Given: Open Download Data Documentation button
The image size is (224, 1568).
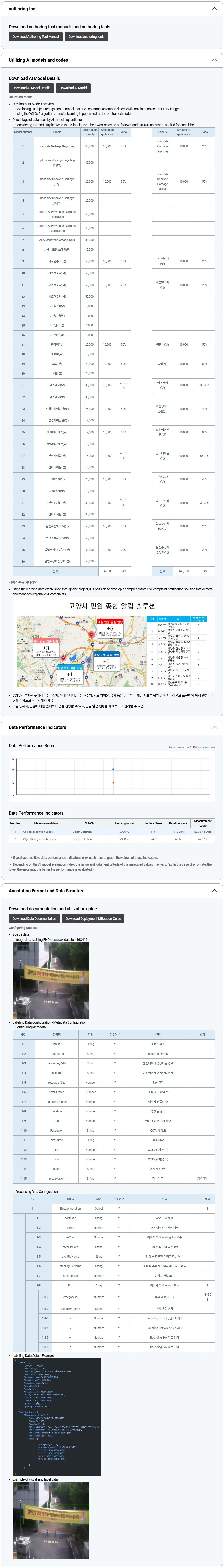Looking at the screenshot, I should point(34,918).
